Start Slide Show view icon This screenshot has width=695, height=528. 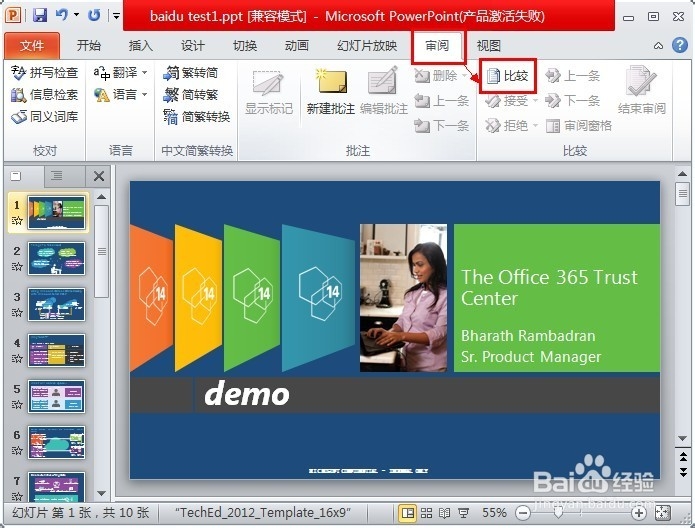[464, 513]
